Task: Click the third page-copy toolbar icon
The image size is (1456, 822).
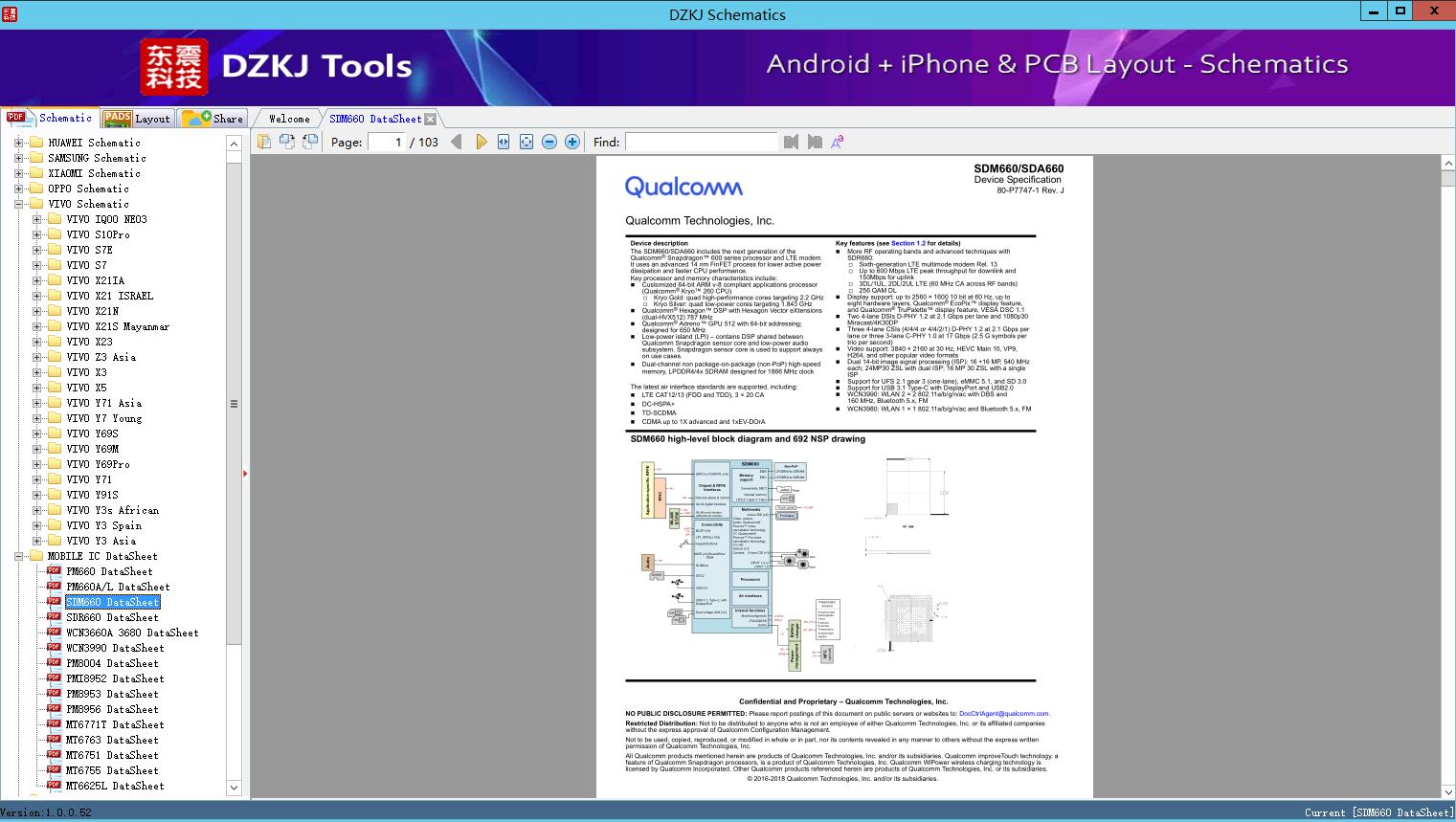Action: coord(310,142)
